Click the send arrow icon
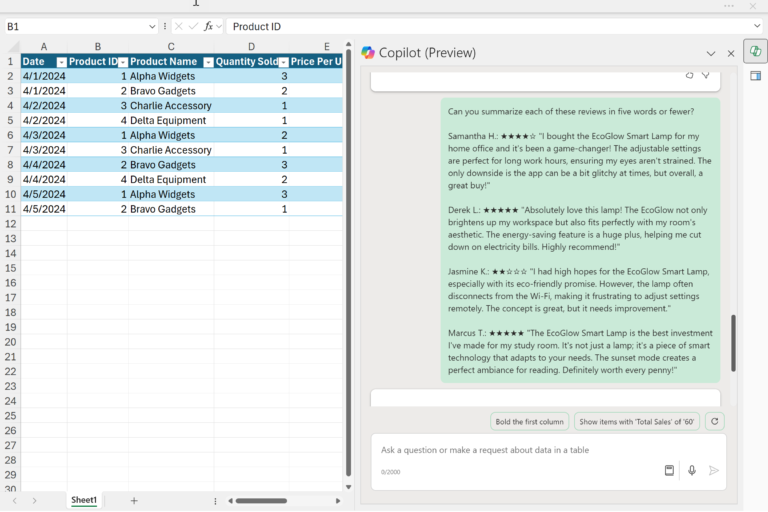 714,470
